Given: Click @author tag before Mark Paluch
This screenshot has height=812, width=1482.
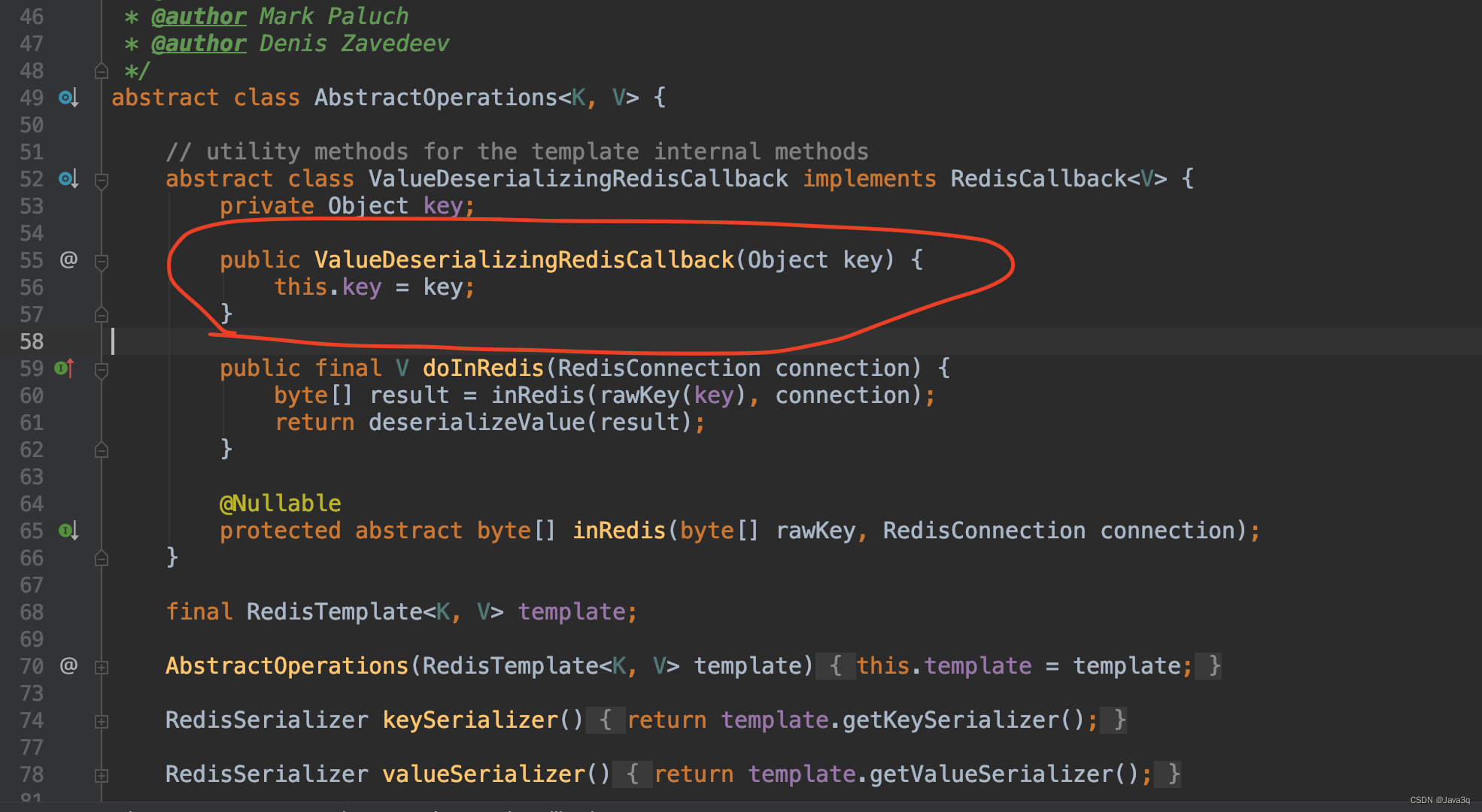Looking at the screenshot, I should coord(199,17).
